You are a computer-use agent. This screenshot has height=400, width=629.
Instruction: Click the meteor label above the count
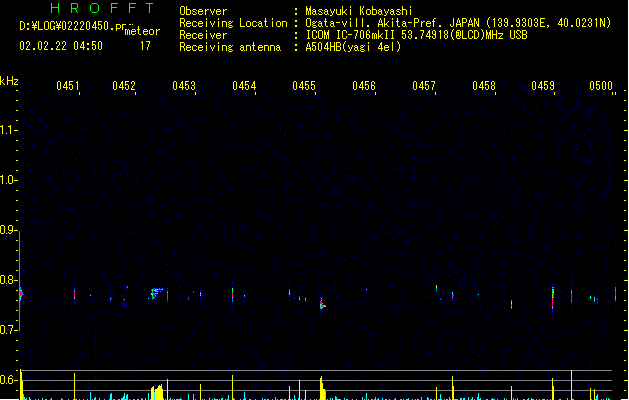click(142, 31)
